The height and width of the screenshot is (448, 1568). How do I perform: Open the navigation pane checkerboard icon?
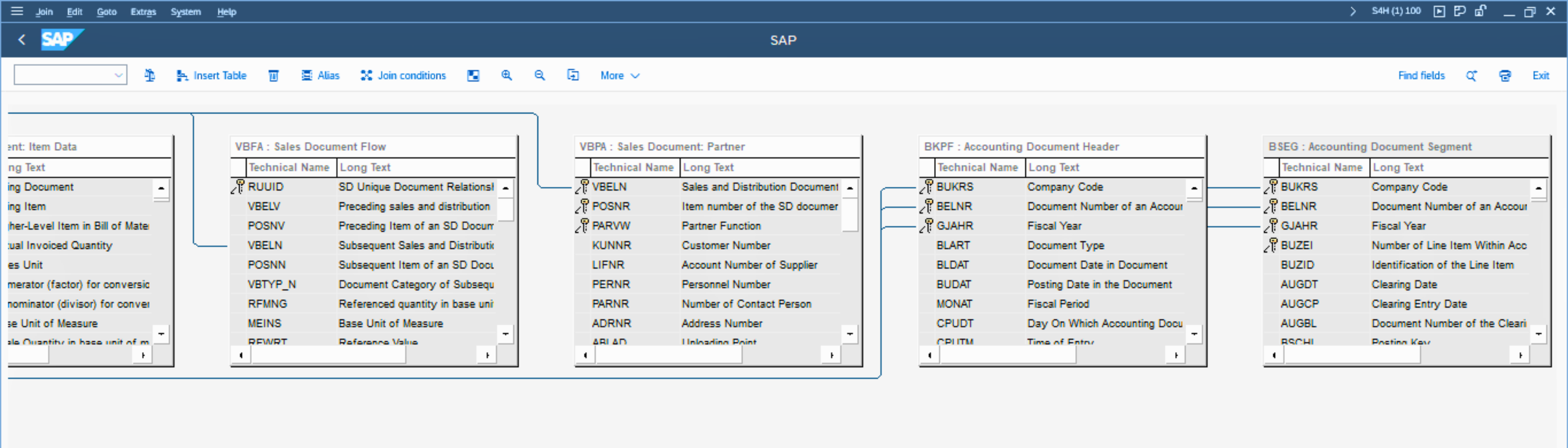473,75
